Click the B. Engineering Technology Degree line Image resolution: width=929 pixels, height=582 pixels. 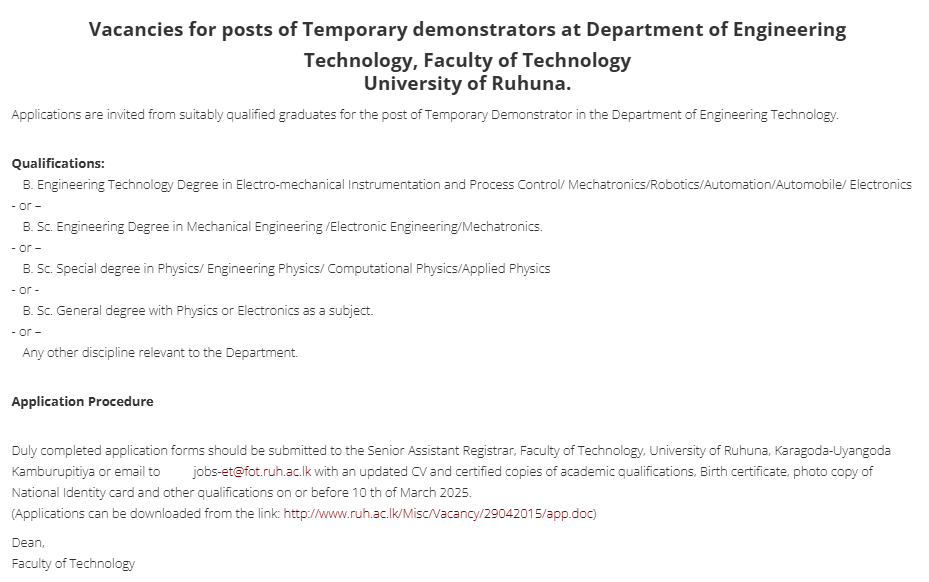tap(467, 184)
